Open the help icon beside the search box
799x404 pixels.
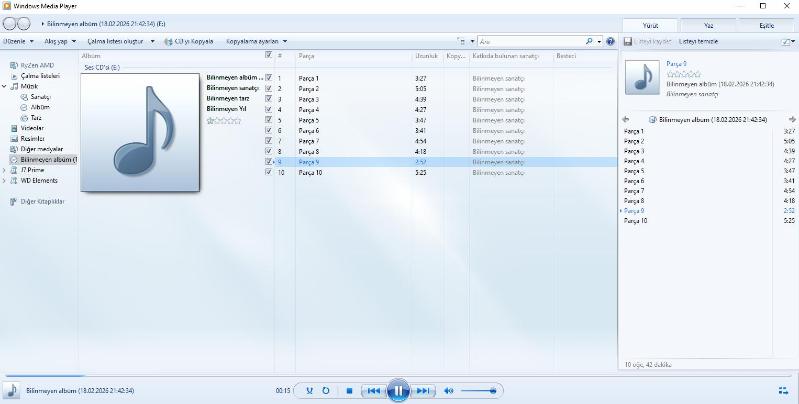[610, 42]
